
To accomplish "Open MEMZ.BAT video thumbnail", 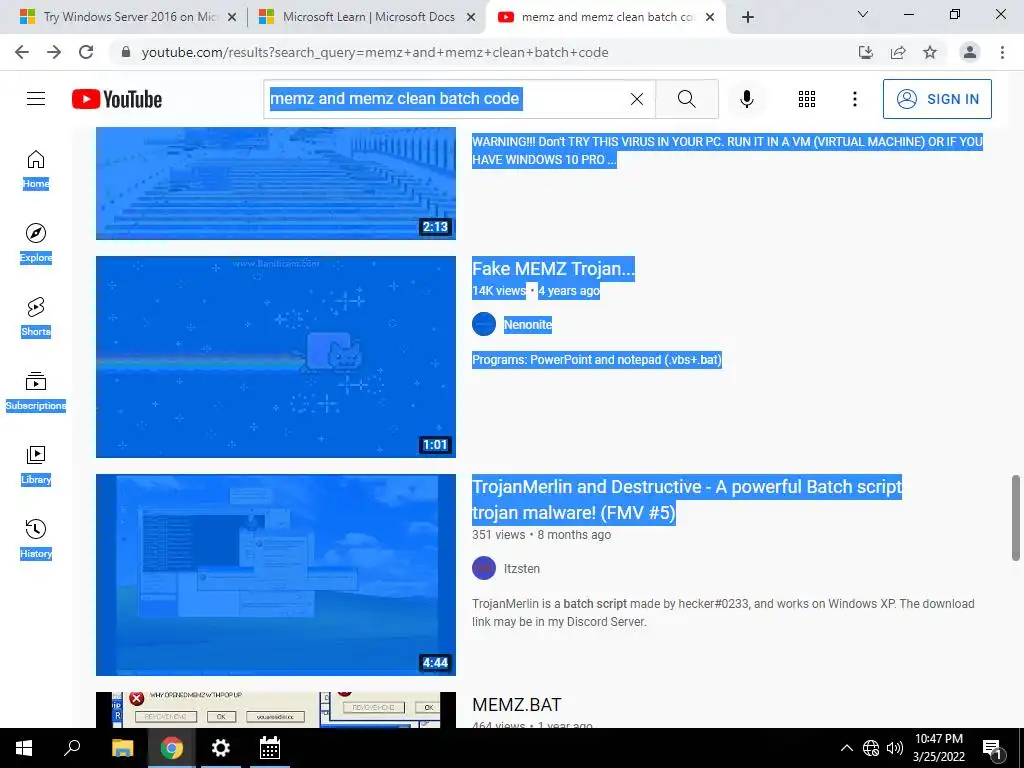I will [276, 710].
